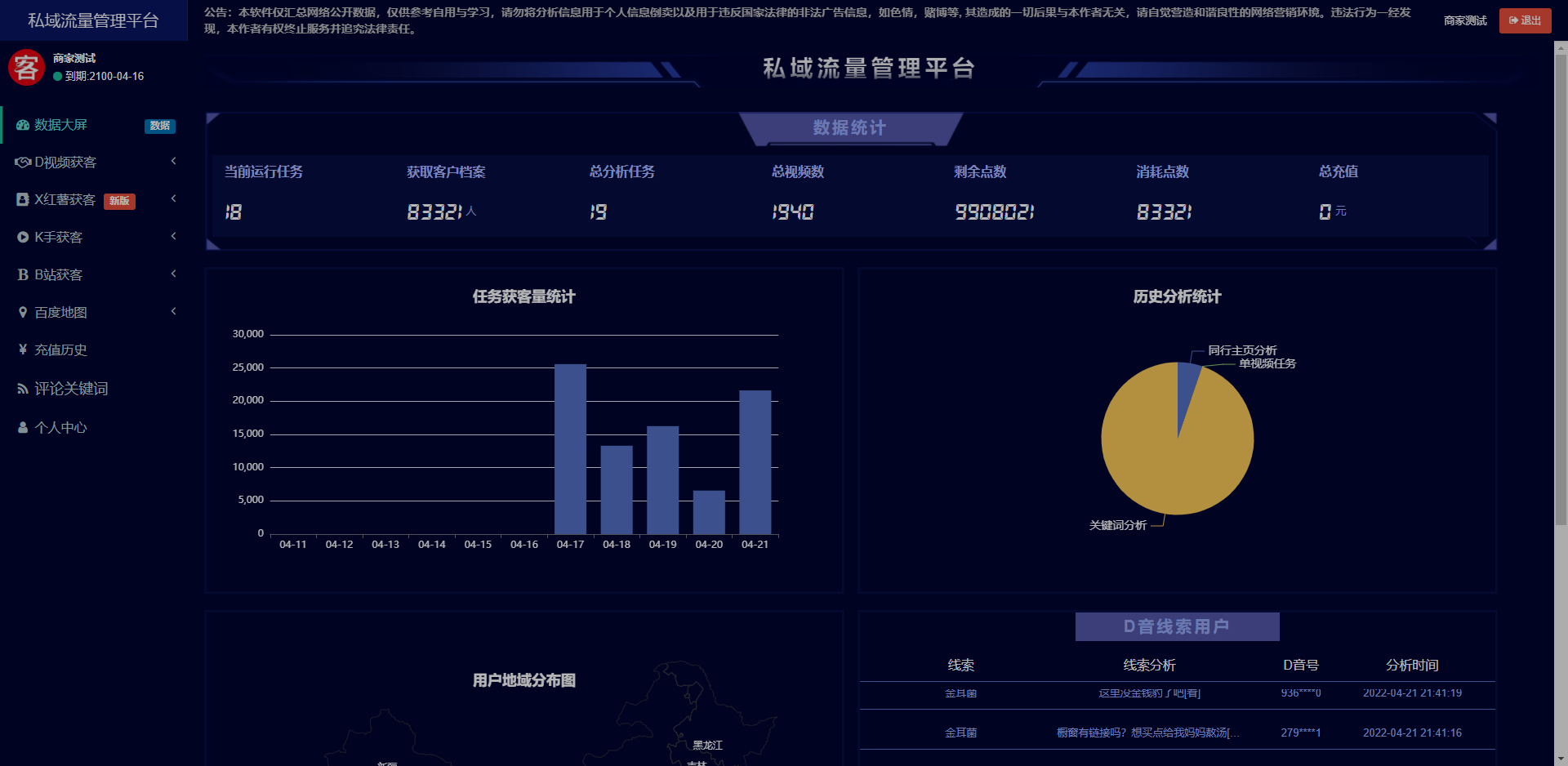Open the 个人中心 menu item
Image resolution: width=1568 pixels, height=766 pixels.
point(60,428)
